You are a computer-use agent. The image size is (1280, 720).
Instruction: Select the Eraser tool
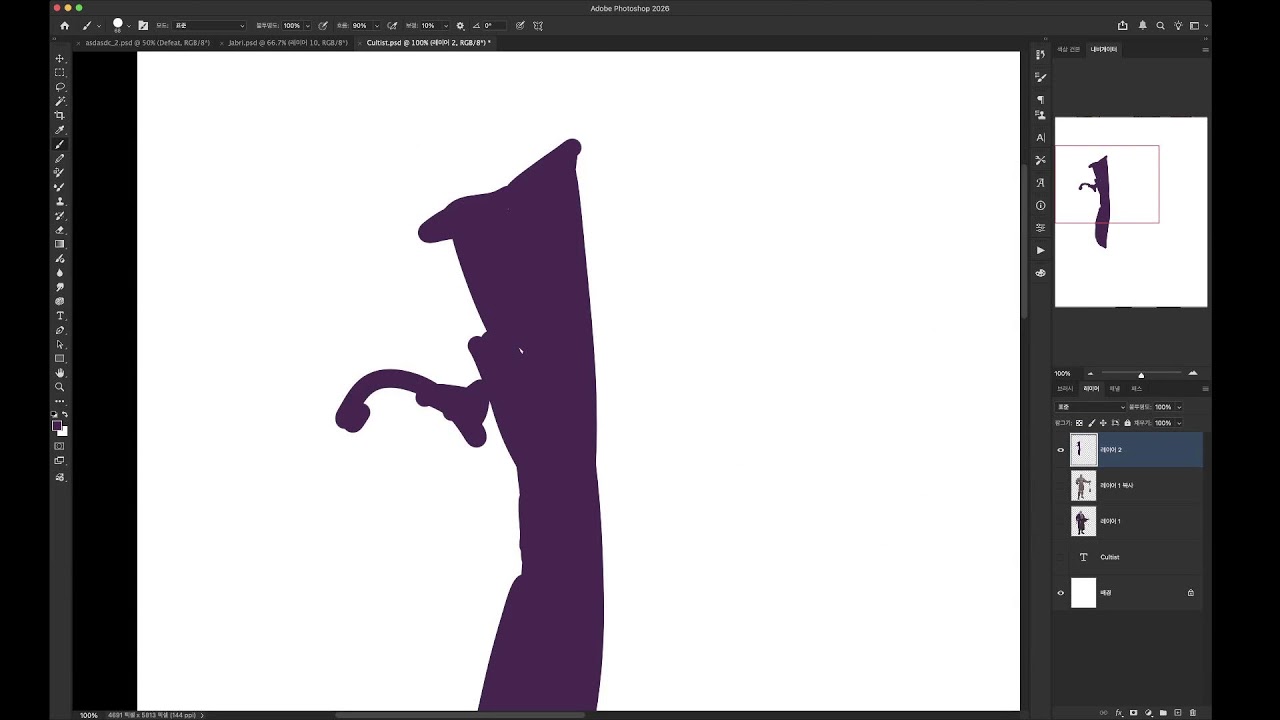coord(59,230)
